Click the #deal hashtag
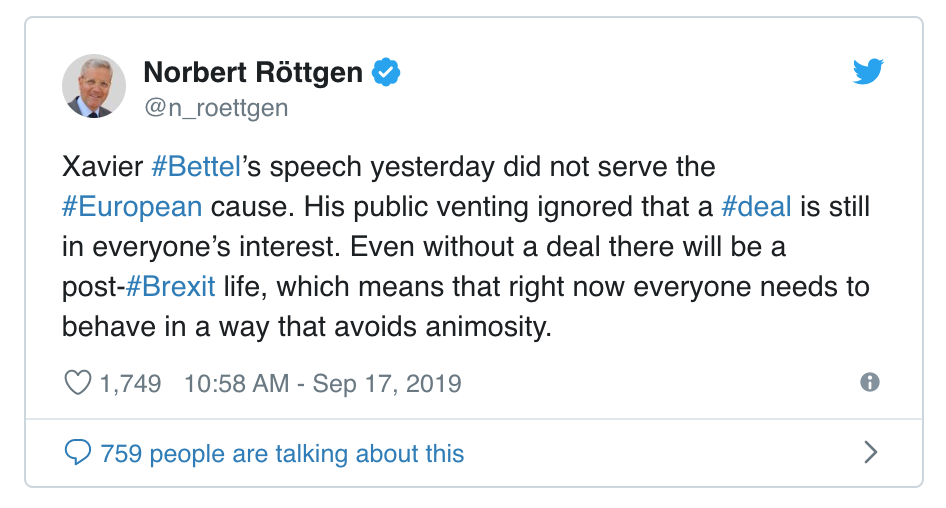The width and height of the screenshot is (946, 508). coord(756,206)
